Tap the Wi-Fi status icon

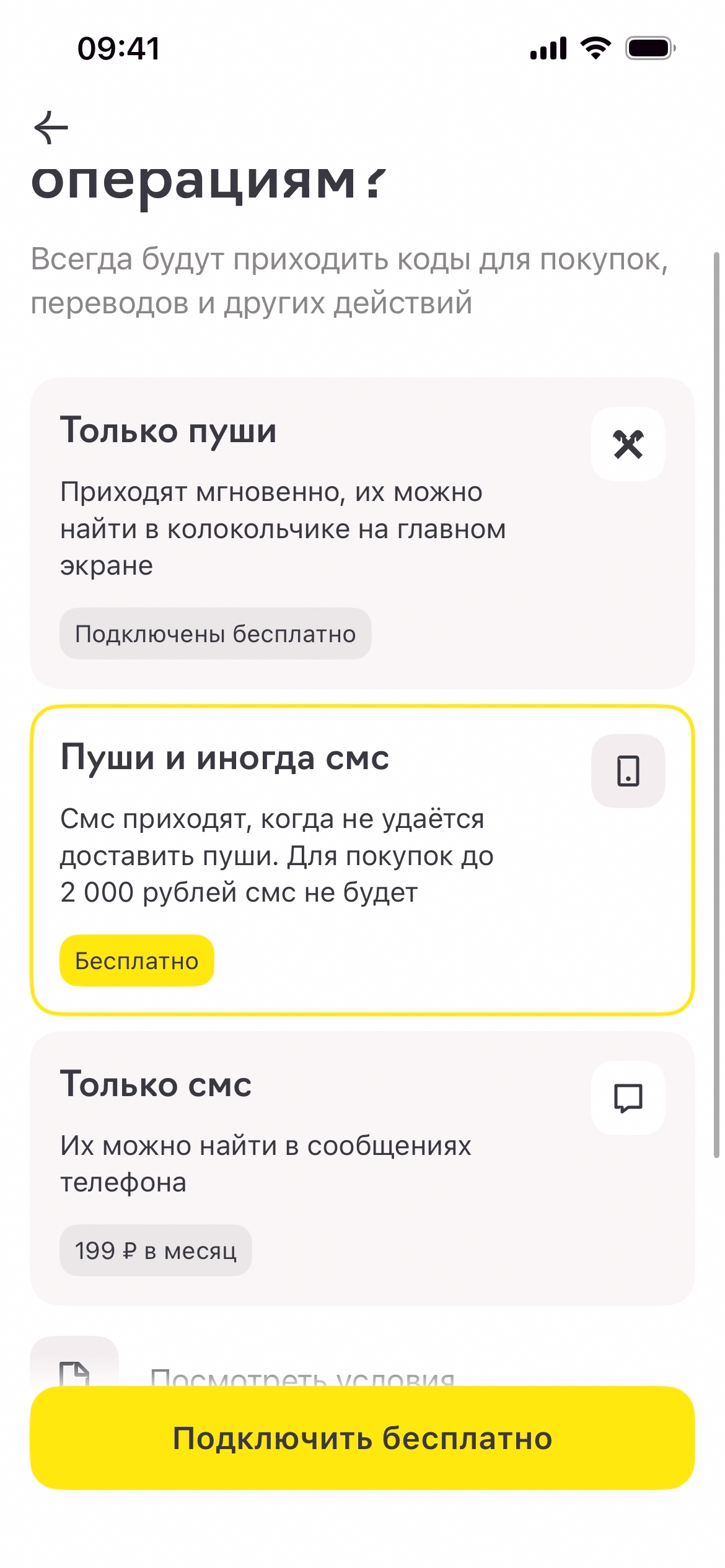pyautogui.click(x=595, y=48)
